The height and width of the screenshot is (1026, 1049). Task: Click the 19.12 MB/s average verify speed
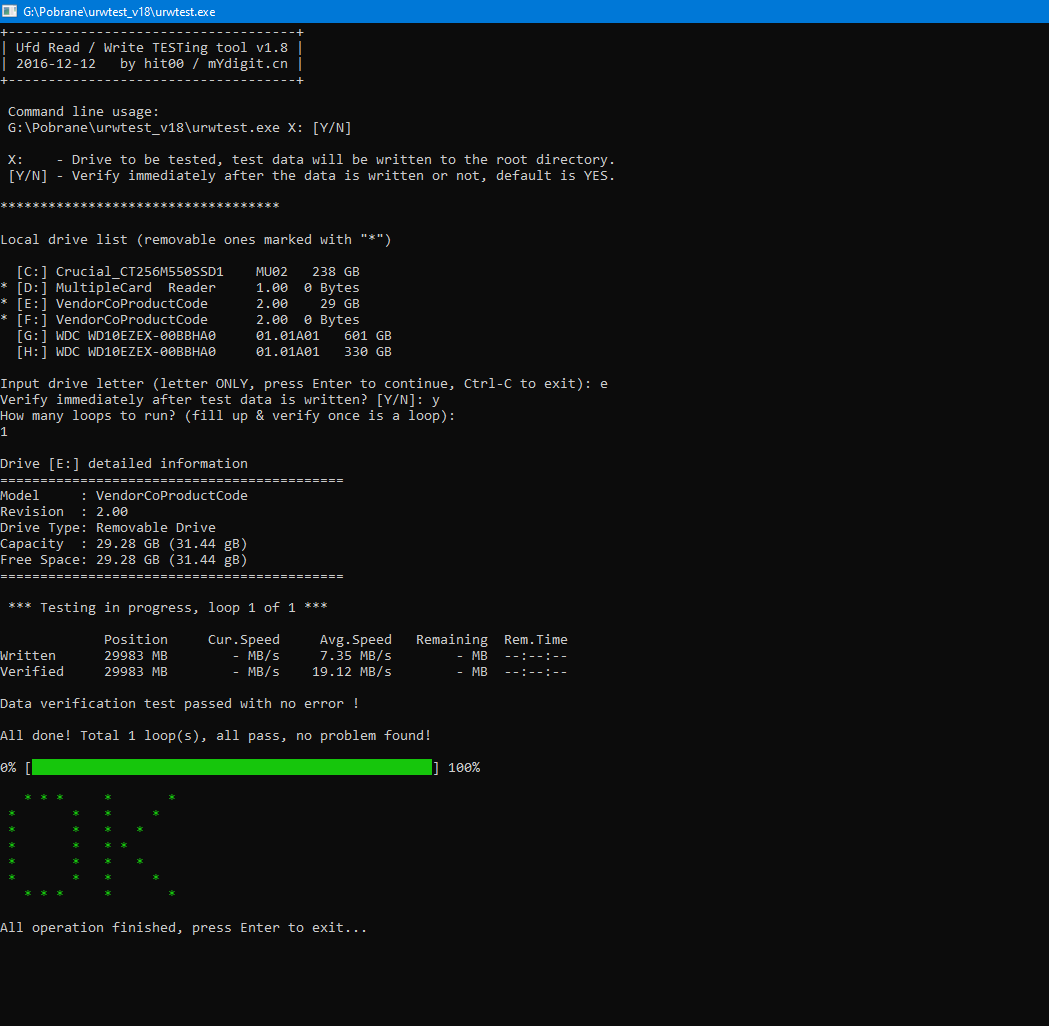352,672
